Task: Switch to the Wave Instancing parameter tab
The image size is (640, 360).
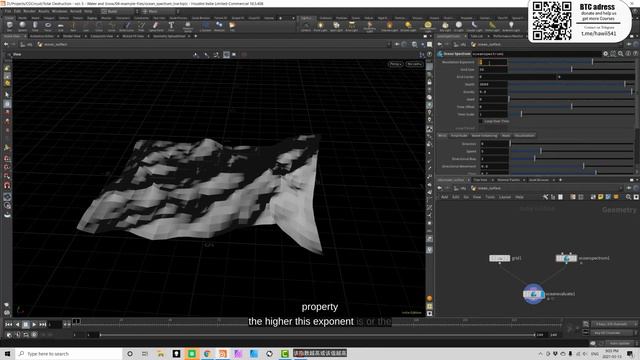Action: (x=484, y=136)
